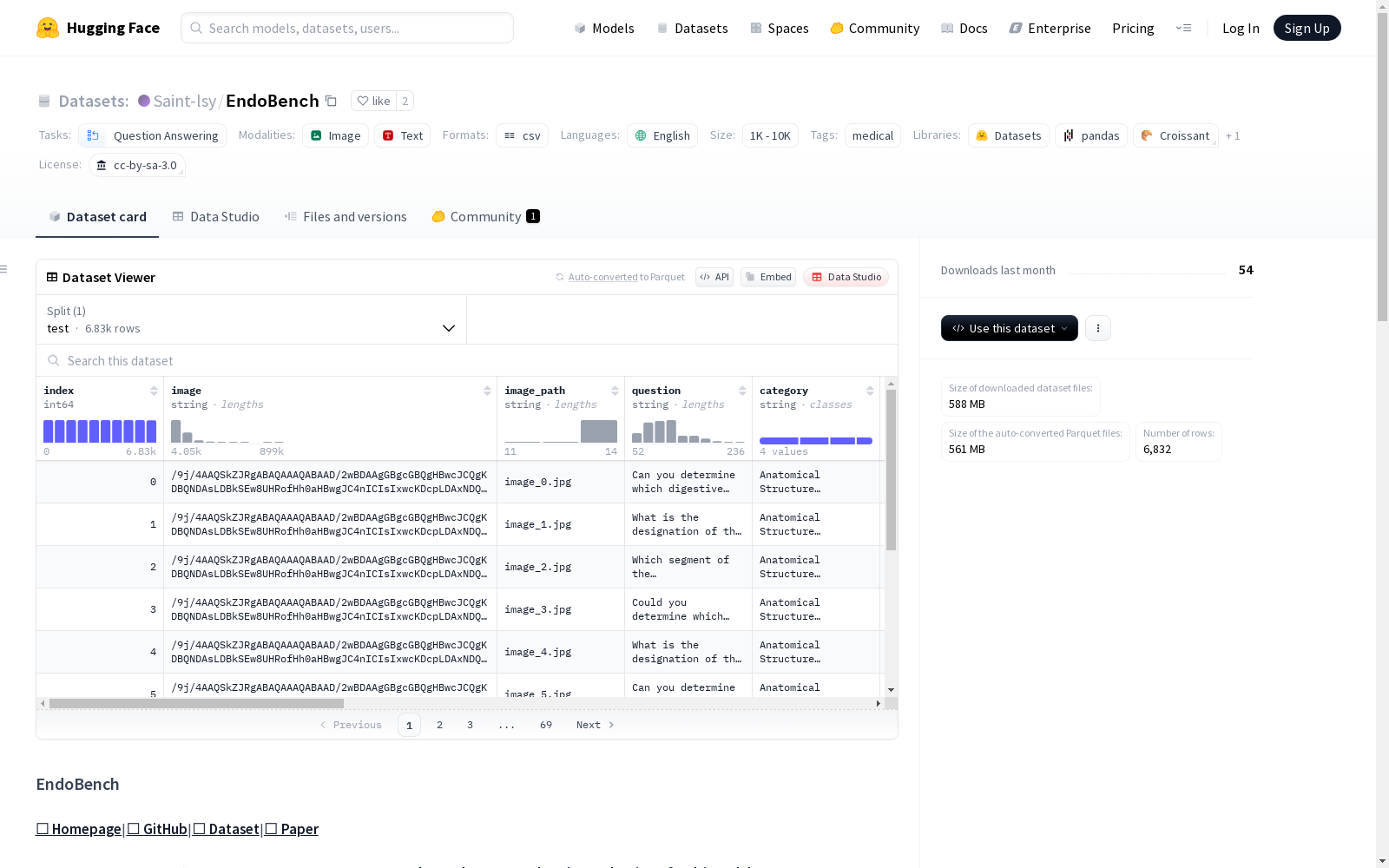1389x868 pixels.
Task: Select the Text modality tag
Action: point(403,135)
